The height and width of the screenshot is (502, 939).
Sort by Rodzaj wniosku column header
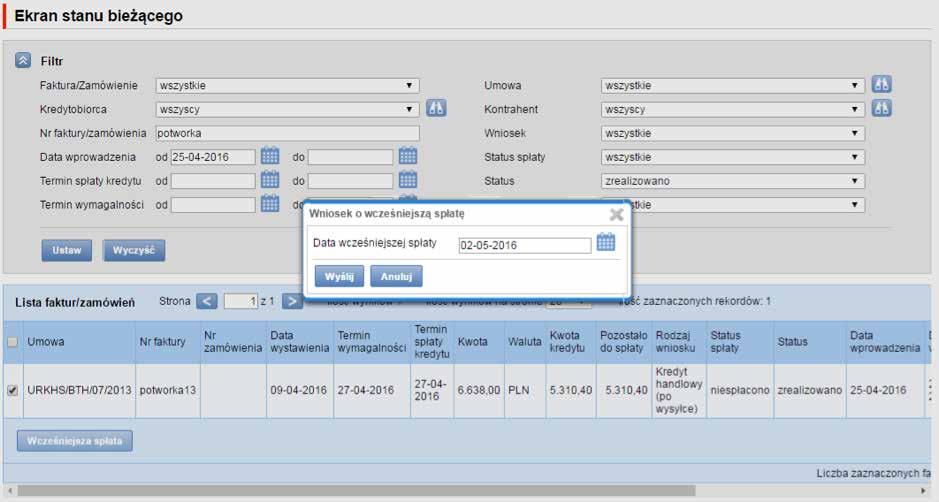(x=676, y=341)
